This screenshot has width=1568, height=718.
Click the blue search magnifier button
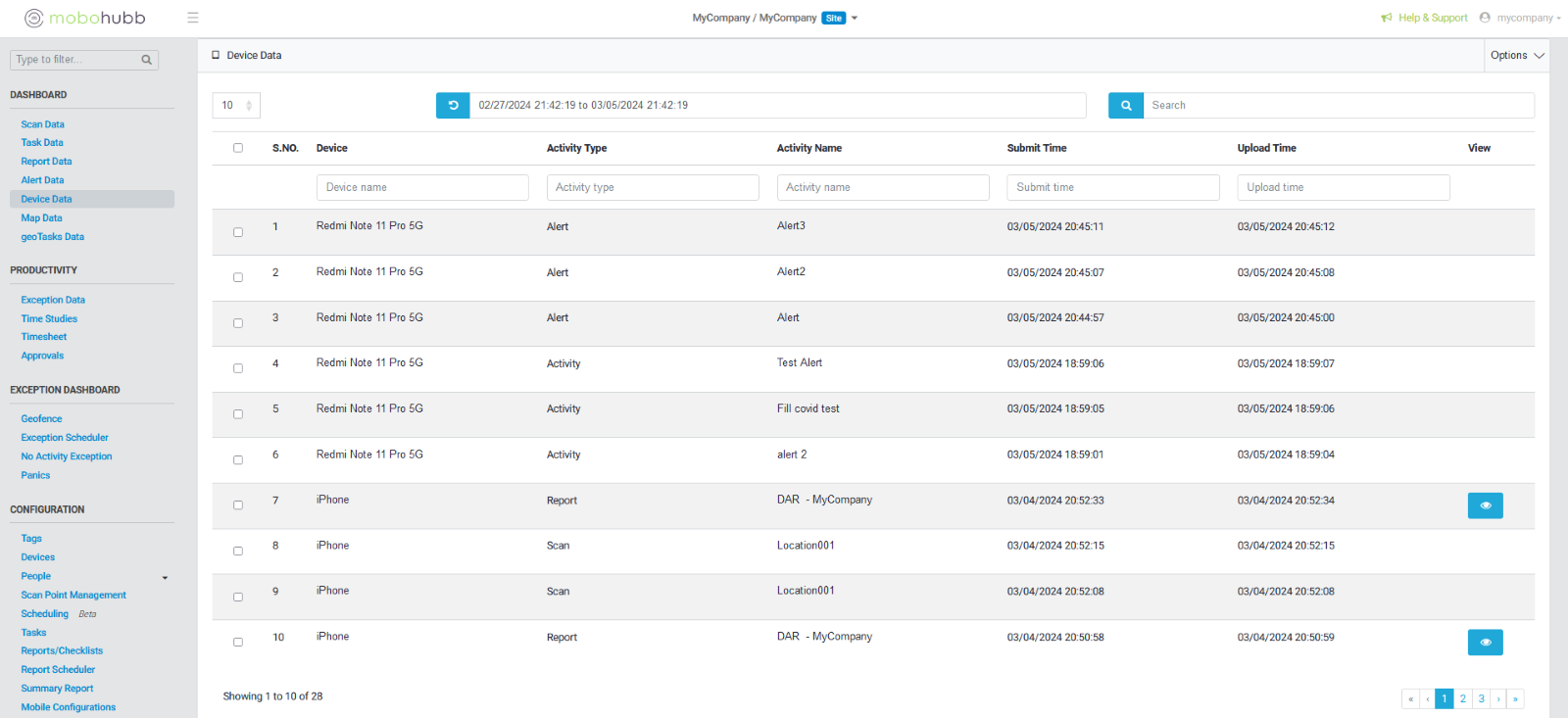pyautogui.click(x=1126, y=106)
